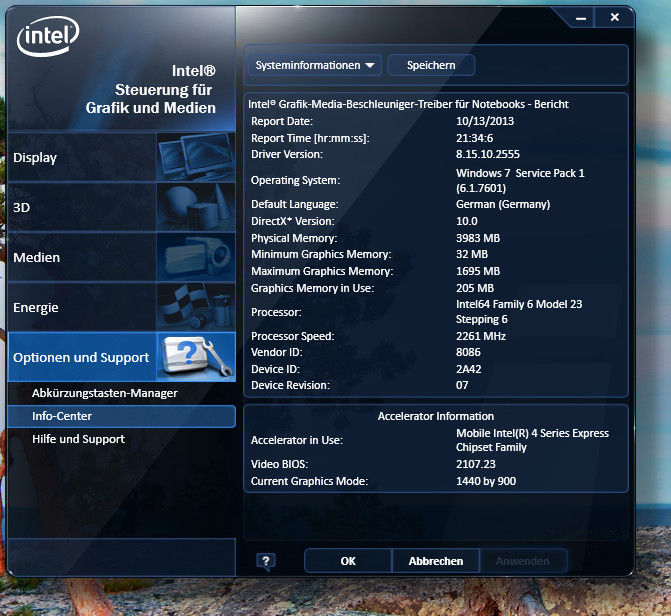Click the Report Date value 10/13/2013

point(485,121)
